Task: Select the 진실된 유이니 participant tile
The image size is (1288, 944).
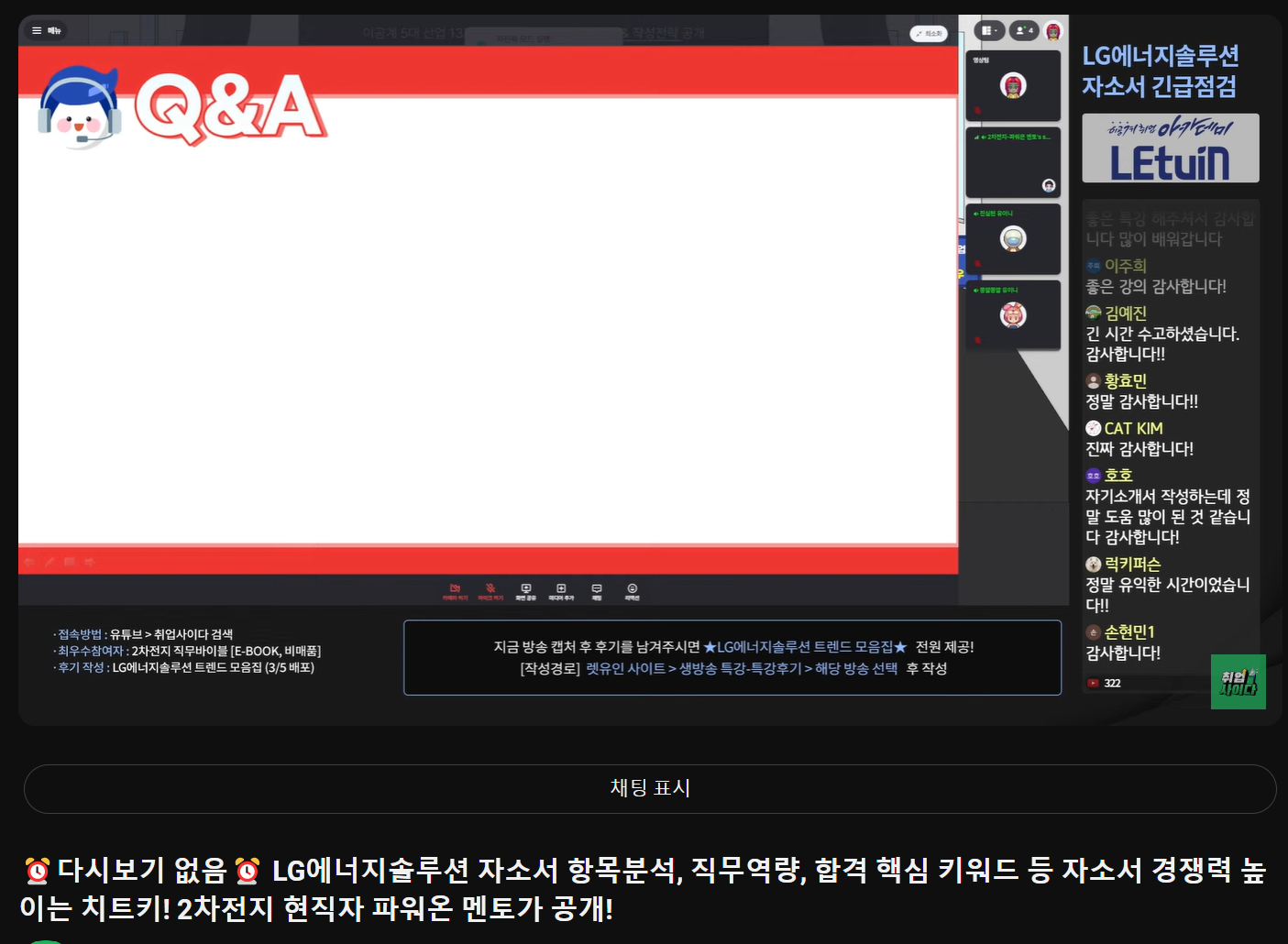Action: point(1013,238)
